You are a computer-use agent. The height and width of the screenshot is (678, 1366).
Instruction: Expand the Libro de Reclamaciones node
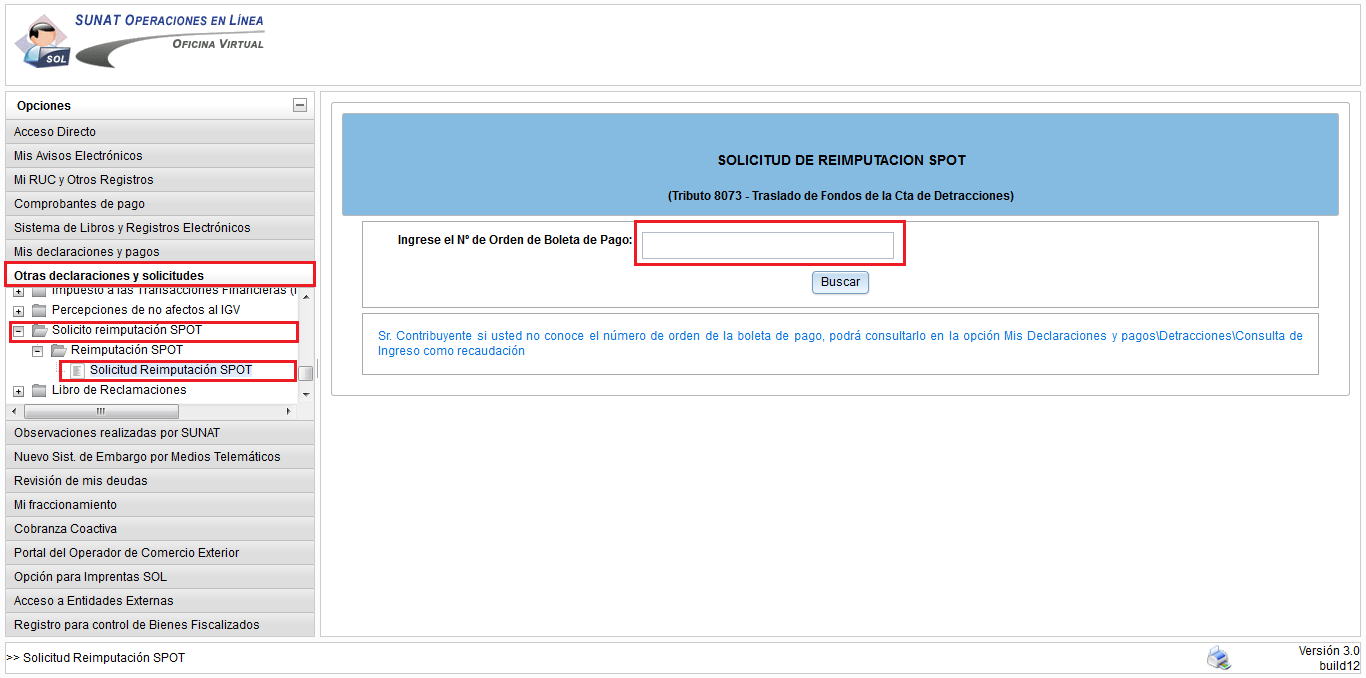[x=18, y=391]
